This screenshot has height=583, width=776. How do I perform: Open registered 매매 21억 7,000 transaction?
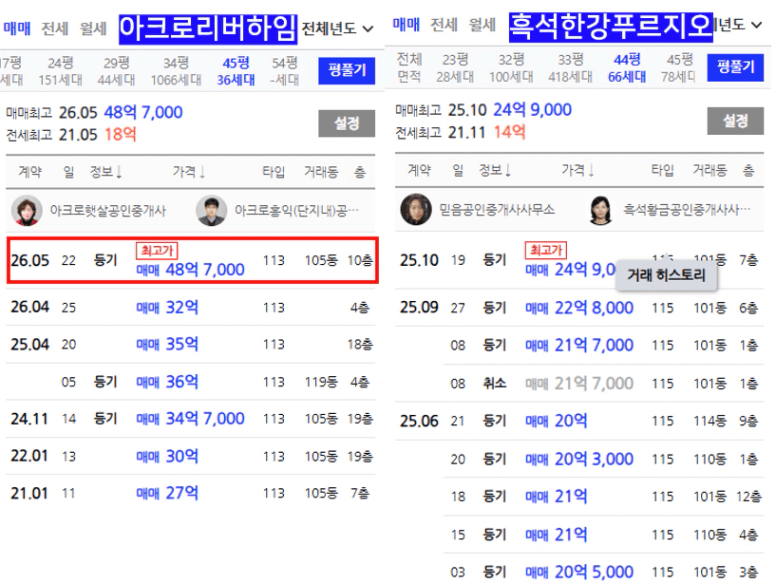tap(579, 345)
